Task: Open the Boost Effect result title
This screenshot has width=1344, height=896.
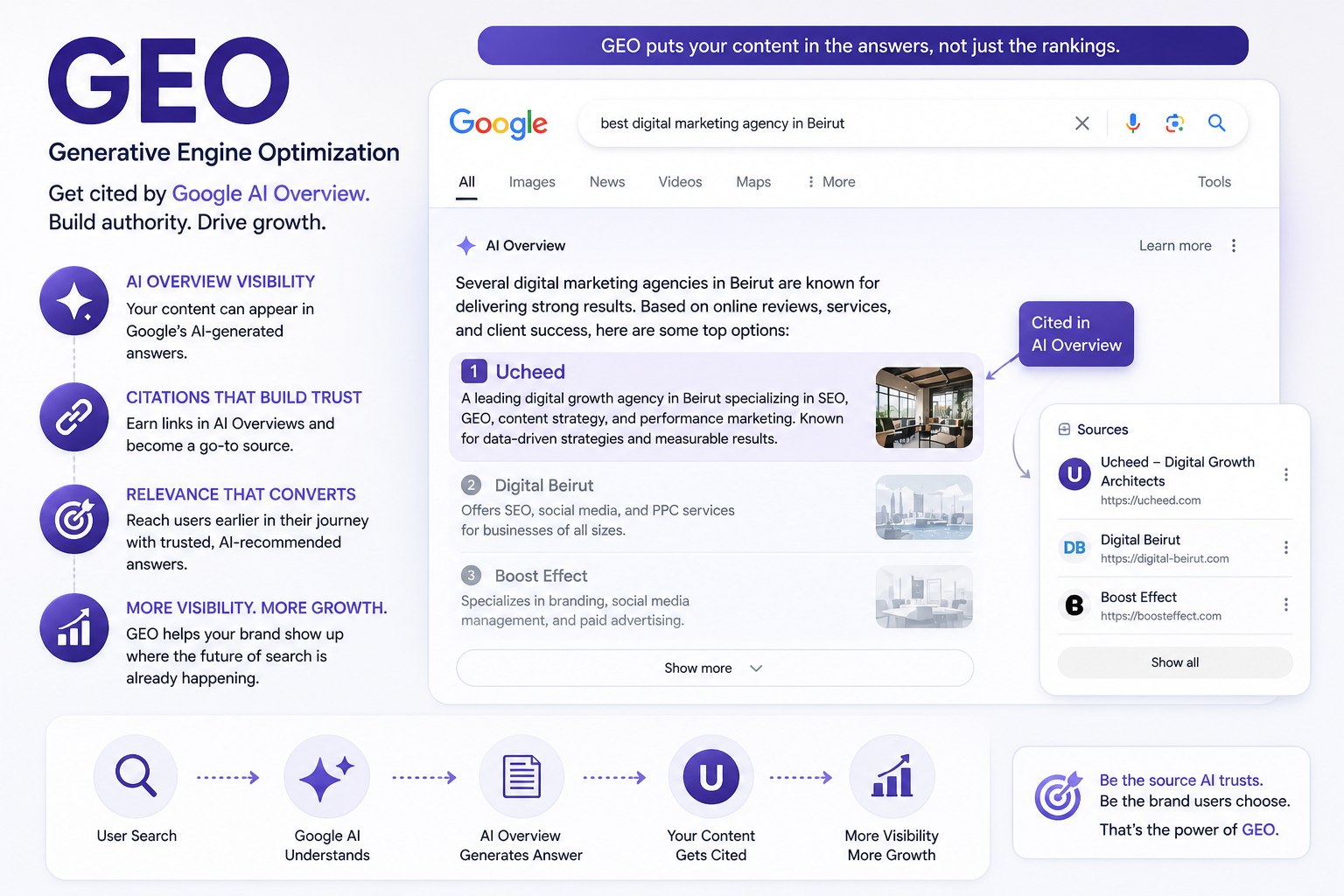Action: pos(541,576)
